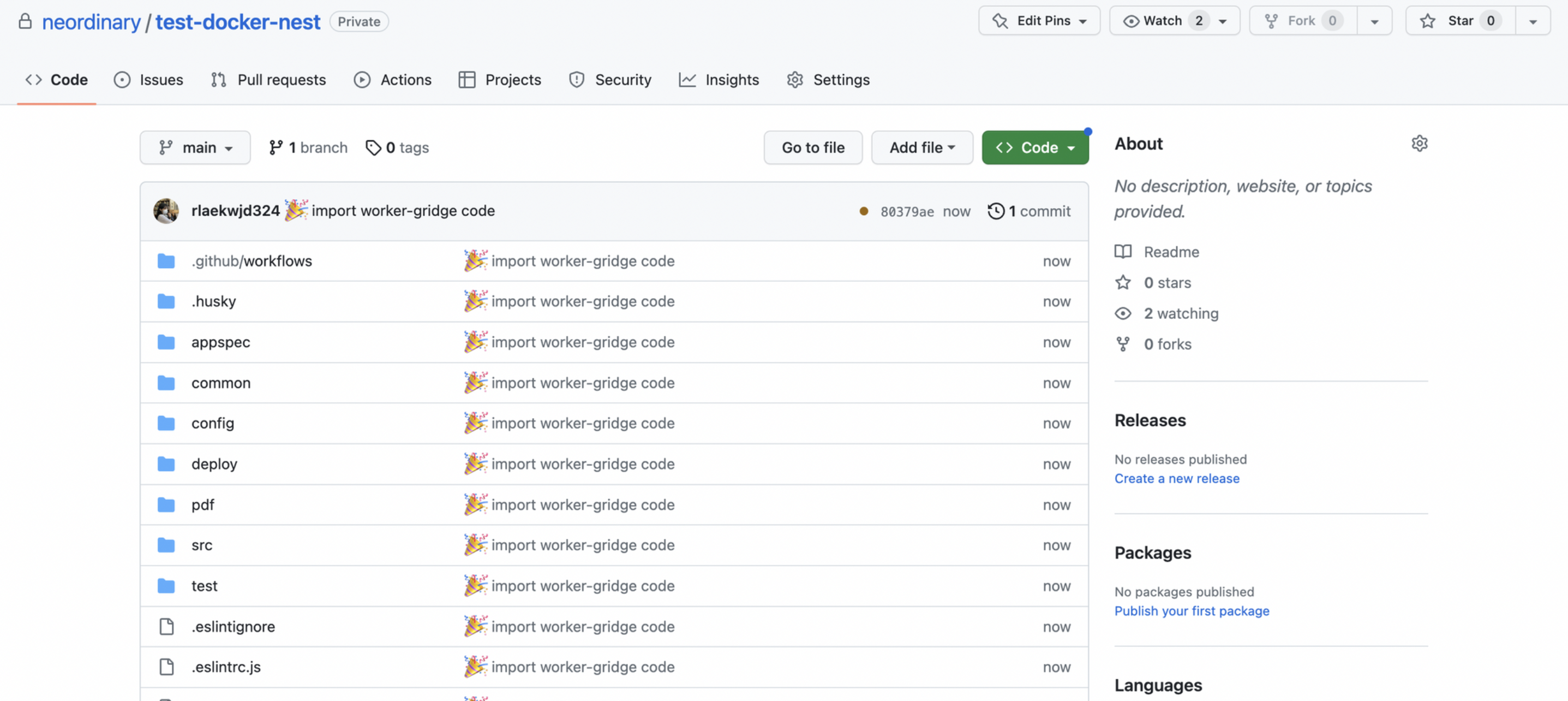This screenshot has width=1568, height=701.
Task: Open the rlaekwjd324 author link
Action: tap(235, 211)
